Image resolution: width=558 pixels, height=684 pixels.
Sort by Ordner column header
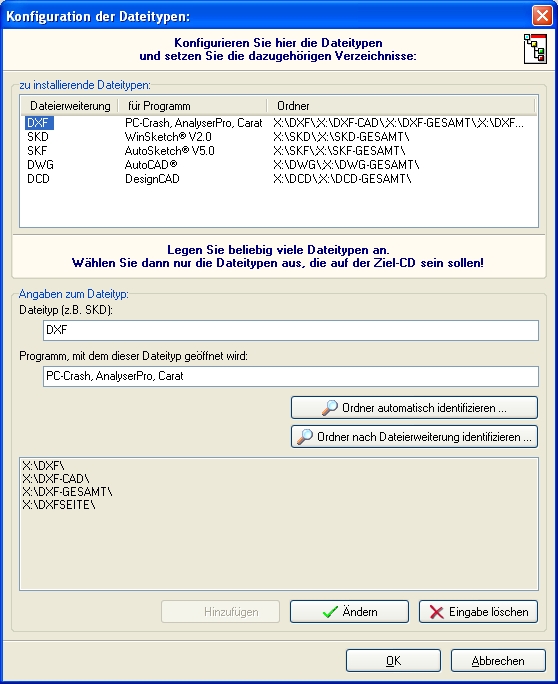pyautogui.click(x=401, y=106)
